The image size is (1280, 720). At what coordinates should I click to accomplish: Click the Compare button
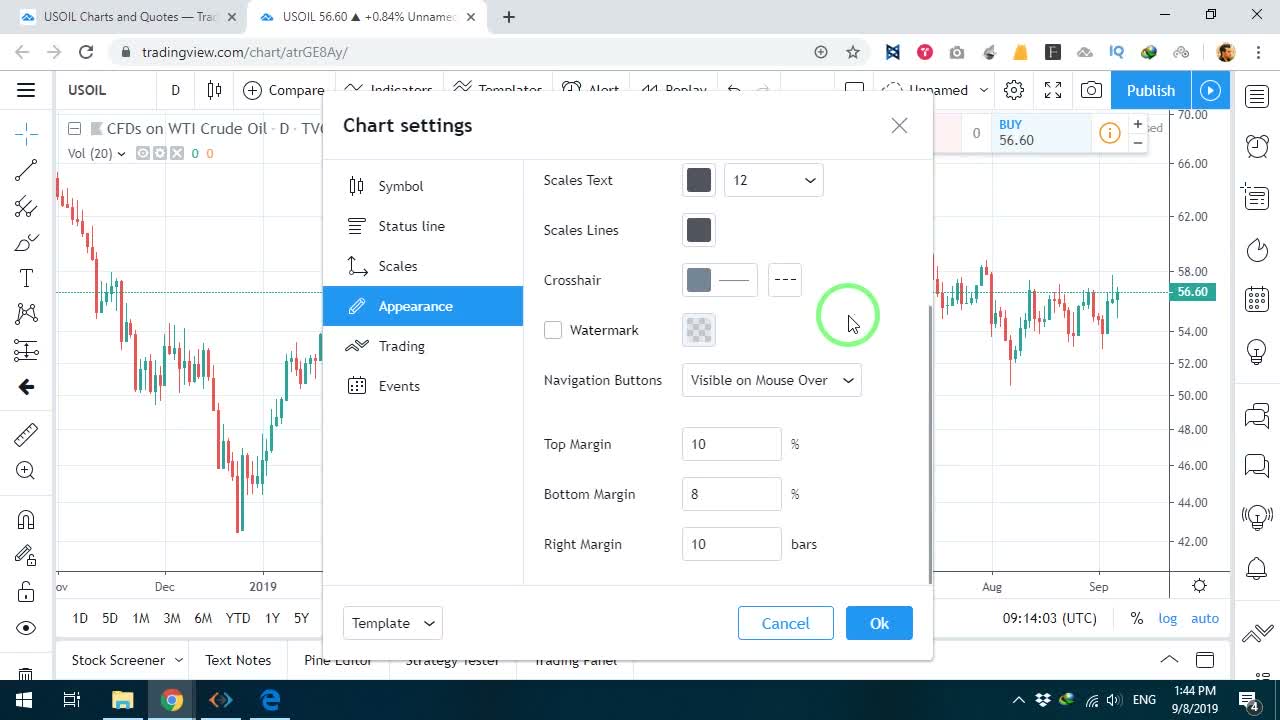284,90
